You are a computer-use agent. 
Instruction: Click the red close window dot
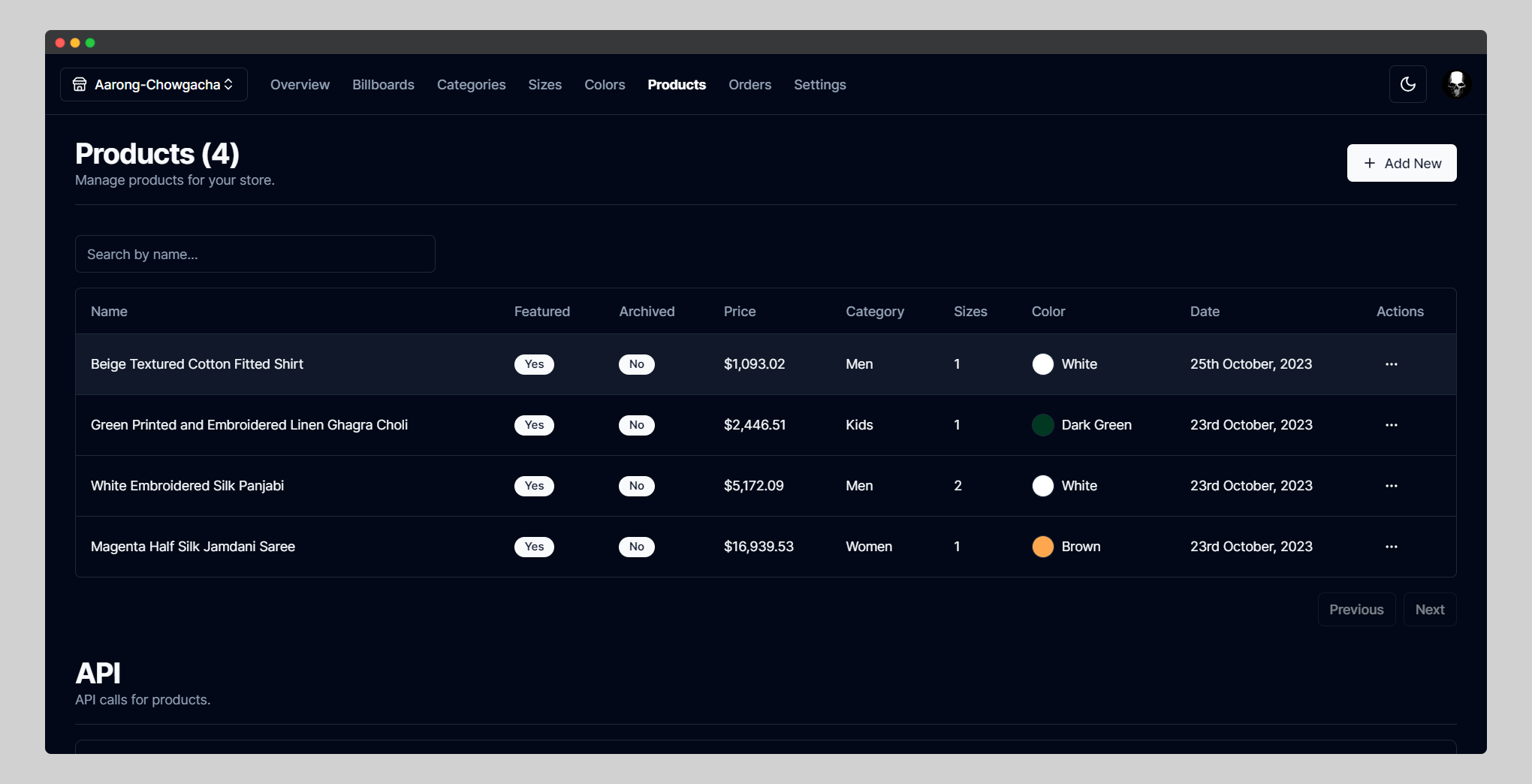60,43
